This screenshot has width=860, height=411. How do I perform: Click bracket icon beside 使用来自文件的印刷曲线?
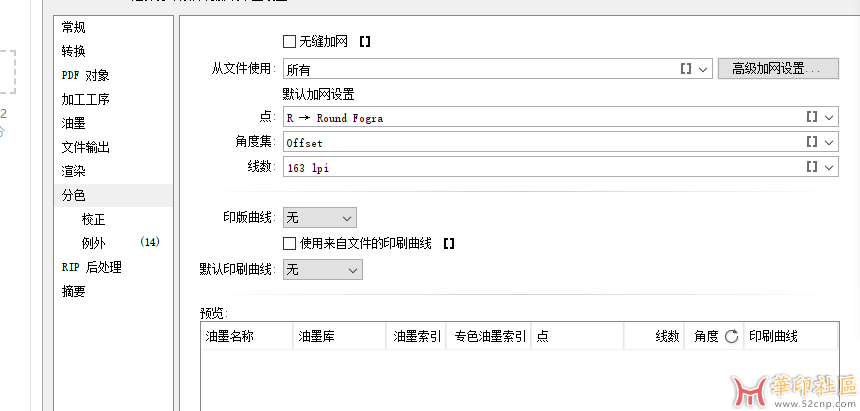point(449,243)
